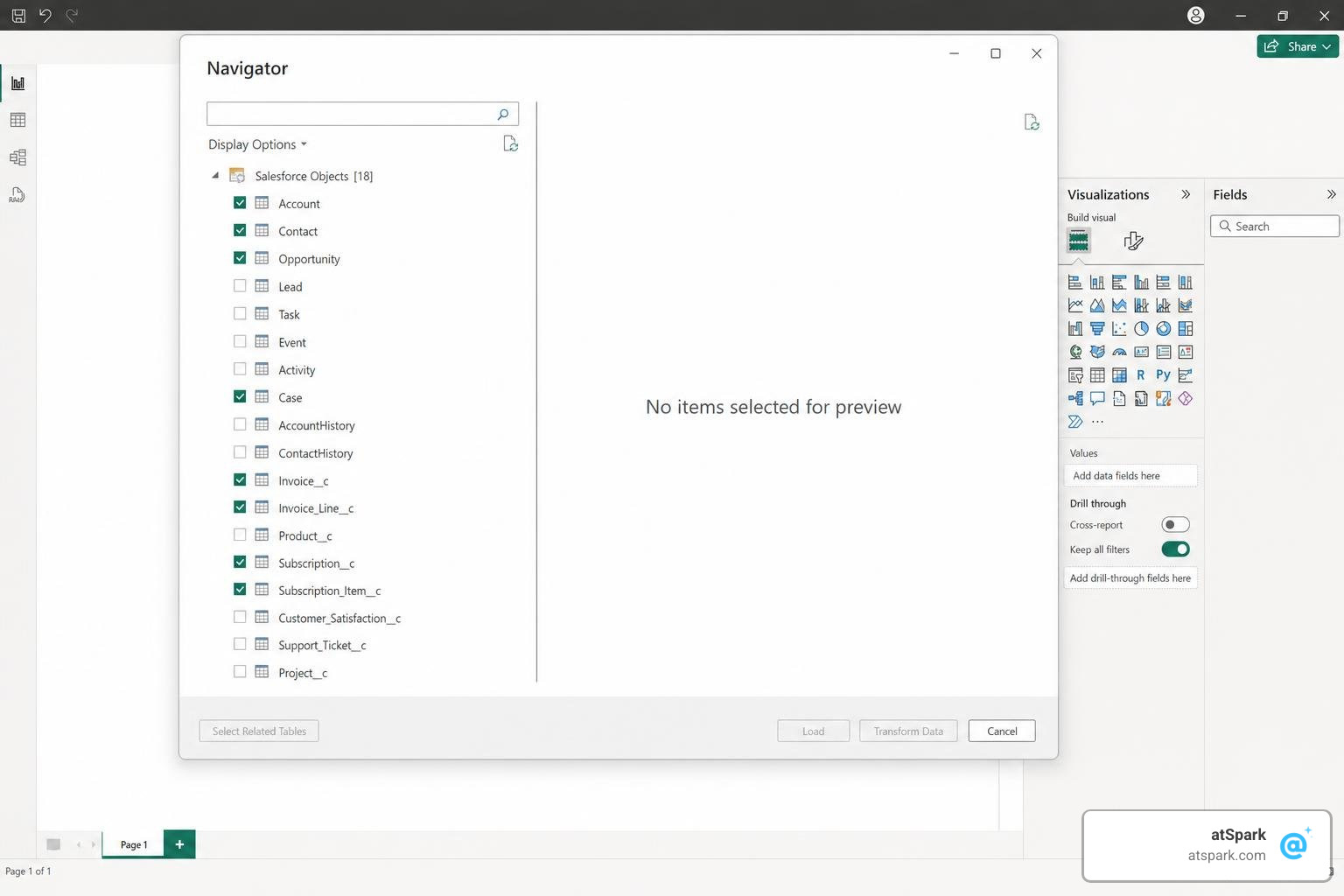Select the gauge visual
This screenshot has width=1344, height=896.
pos(1119,352)
